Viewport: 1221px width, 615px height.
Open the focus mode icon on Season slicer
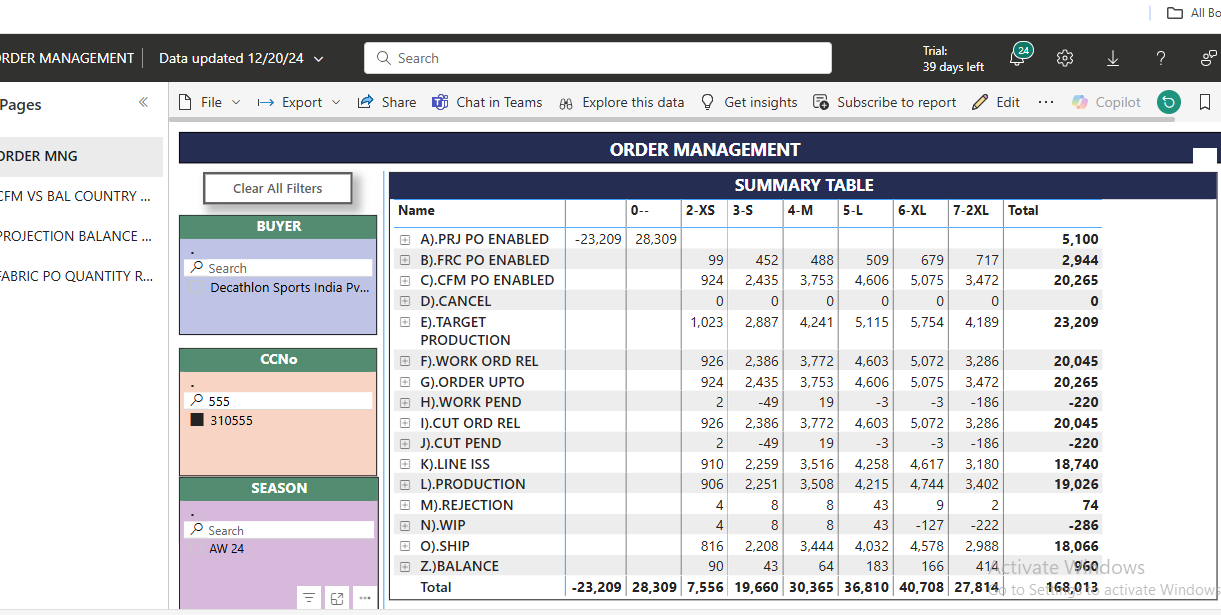click(x=337, y=598)
